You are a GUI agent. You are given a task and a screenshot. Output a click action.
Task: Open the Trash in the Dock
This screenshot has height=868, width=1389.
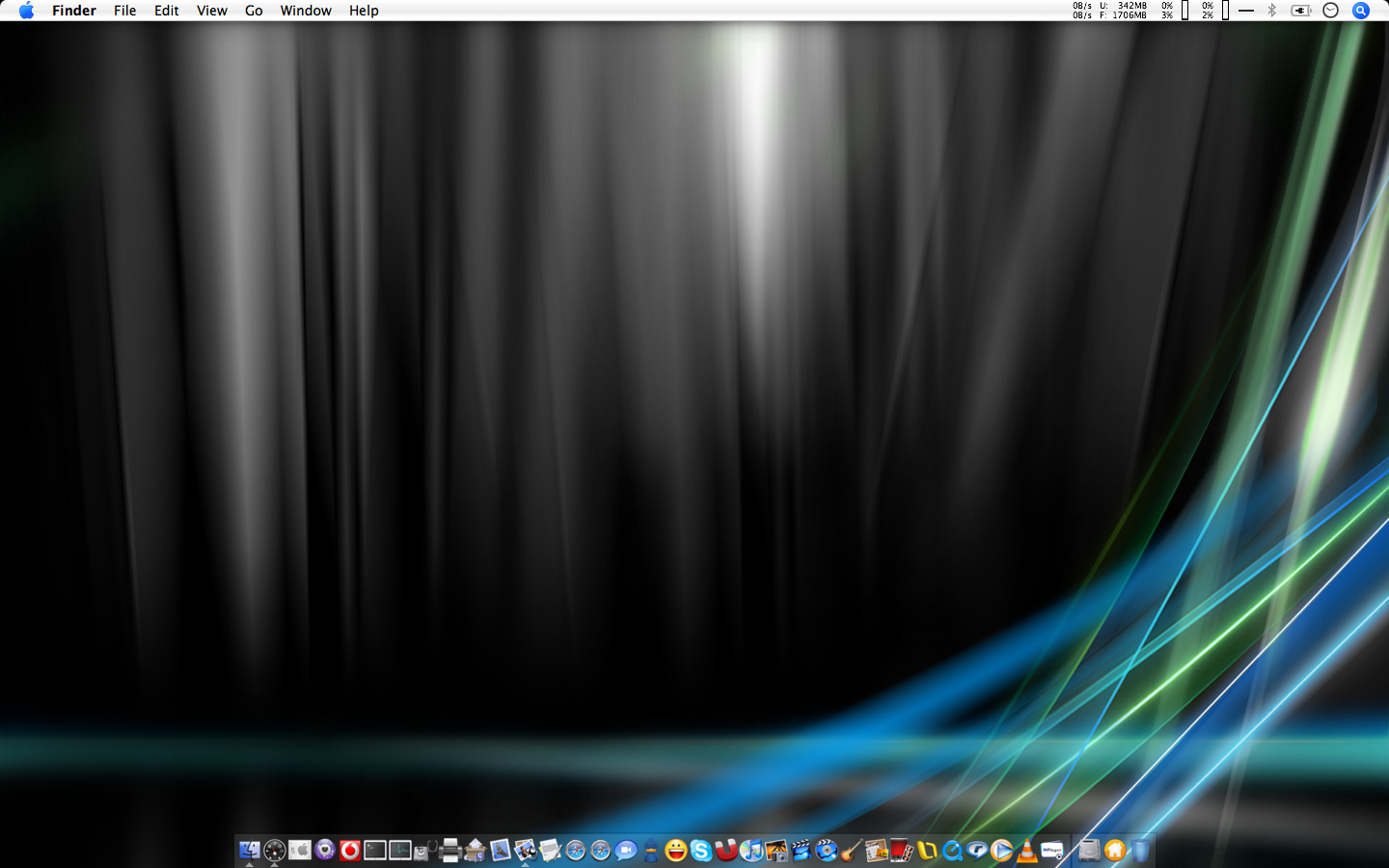(x=1140, y=850)
